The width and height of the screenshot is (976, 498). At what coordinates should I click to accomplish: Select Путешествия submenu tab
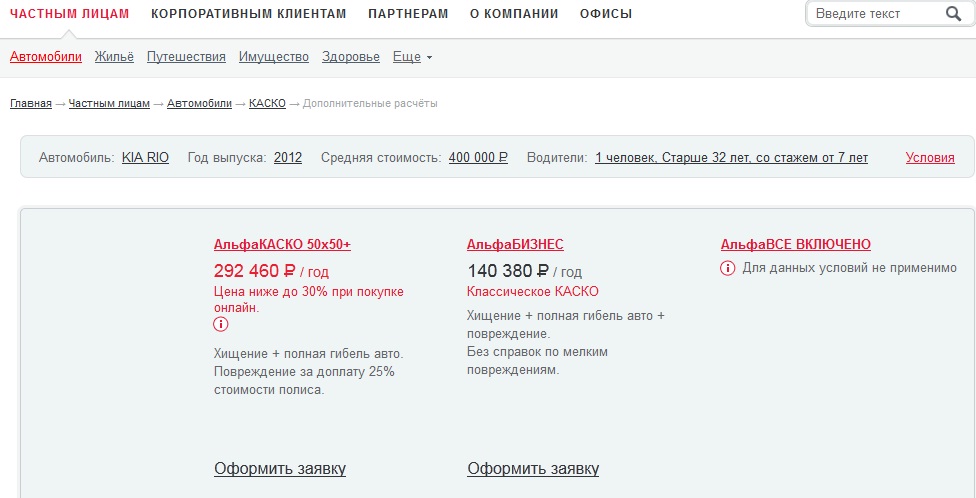pos(186,57)
